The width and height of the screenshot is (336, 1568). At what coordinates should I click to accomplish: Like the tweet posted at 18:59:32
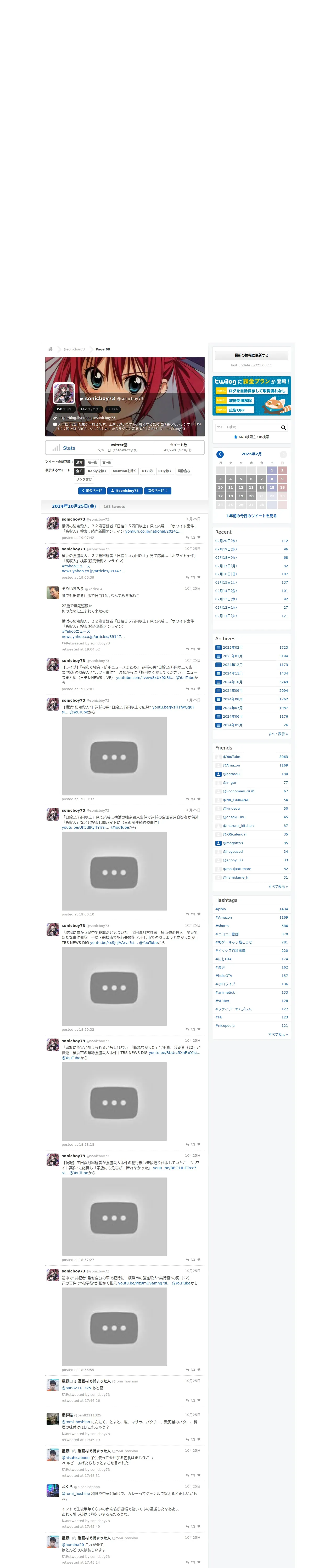click(199, 1029)
